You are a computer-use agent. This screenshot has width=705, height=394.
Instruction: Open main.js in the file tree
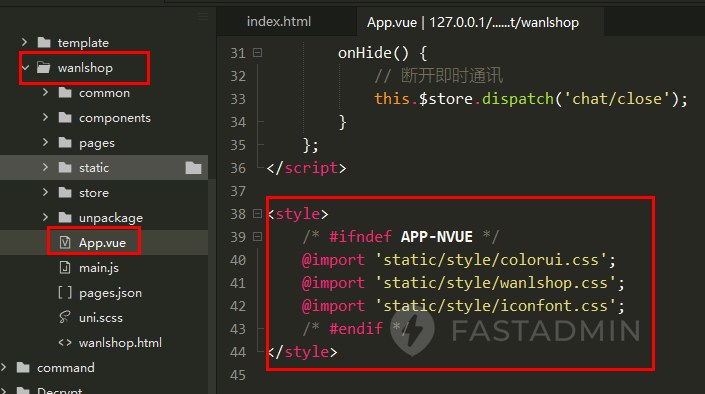(99, 268)
